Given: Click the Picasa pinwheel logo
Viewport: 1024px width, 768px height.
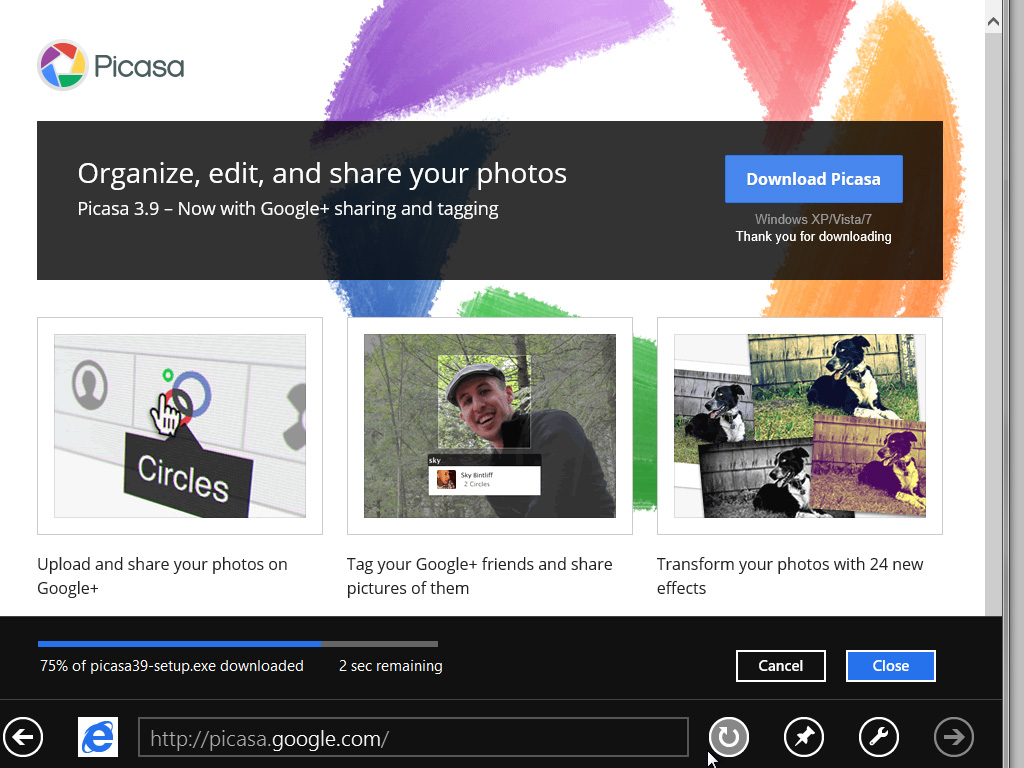Looking at the screenshot, I should 60,65.
